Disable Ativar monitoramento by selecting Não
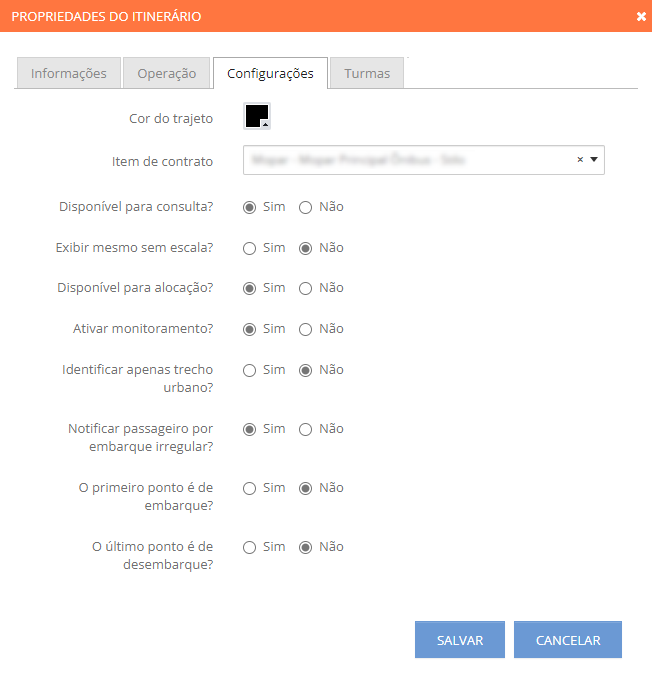The height and width of the screenshot is (684, 652). coord(305,329)
